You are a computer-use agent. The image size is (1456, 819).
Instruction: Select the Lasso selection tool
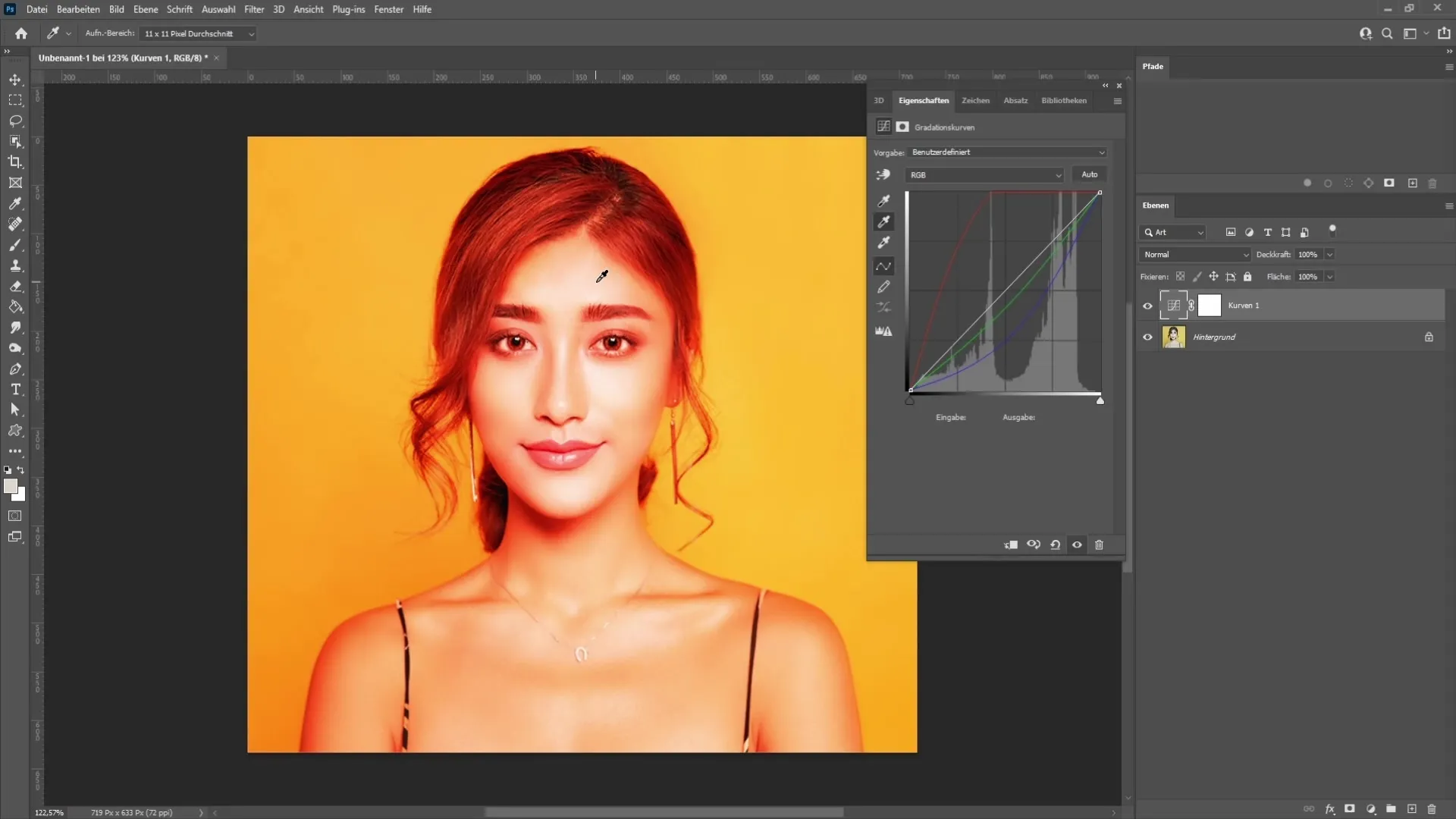tap(15, 120)
